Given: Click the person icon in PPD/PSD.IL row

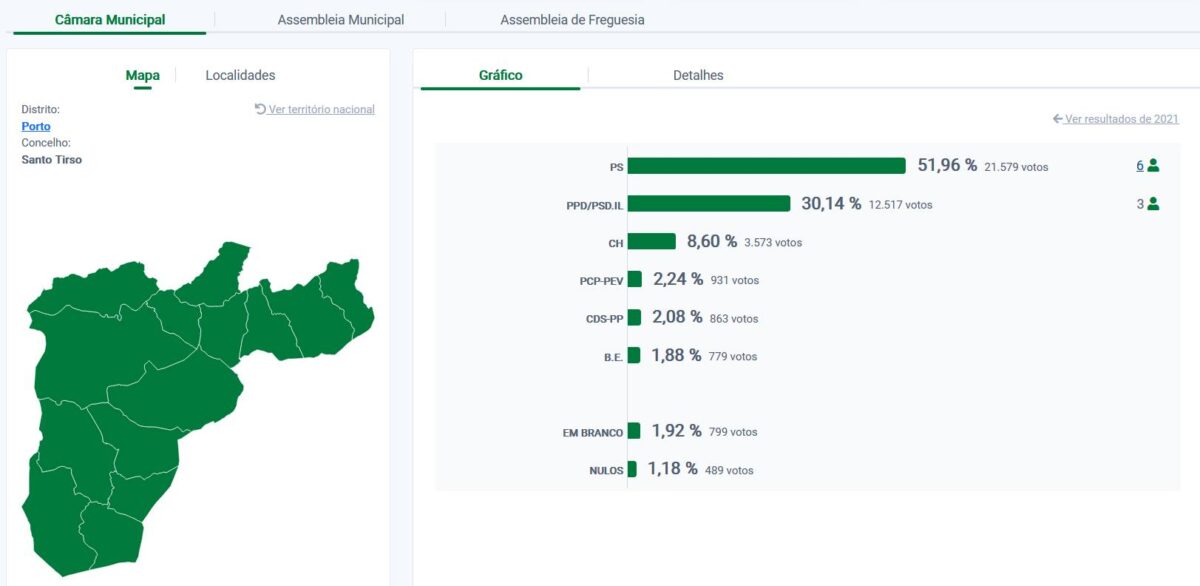Looking at the screenshot, I should [x=1153, y=204].
